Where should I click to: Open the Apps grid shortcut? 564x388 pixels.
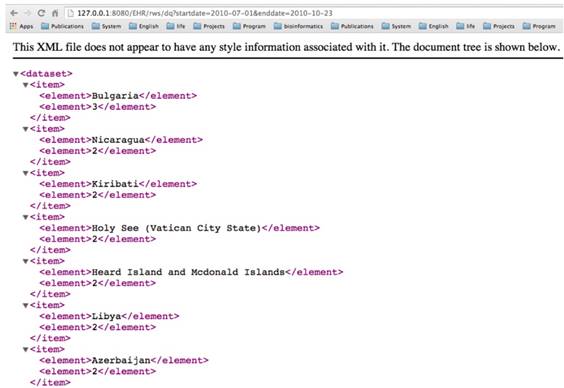click(x=22, y=26)
